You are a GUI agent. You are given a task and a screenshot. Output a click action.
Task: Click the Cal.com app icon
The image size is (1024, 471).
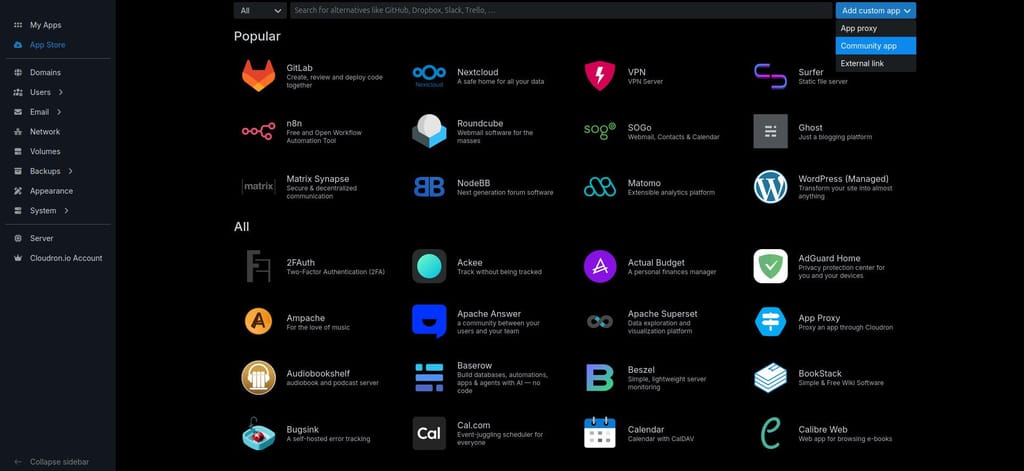[x=429, y=433]
